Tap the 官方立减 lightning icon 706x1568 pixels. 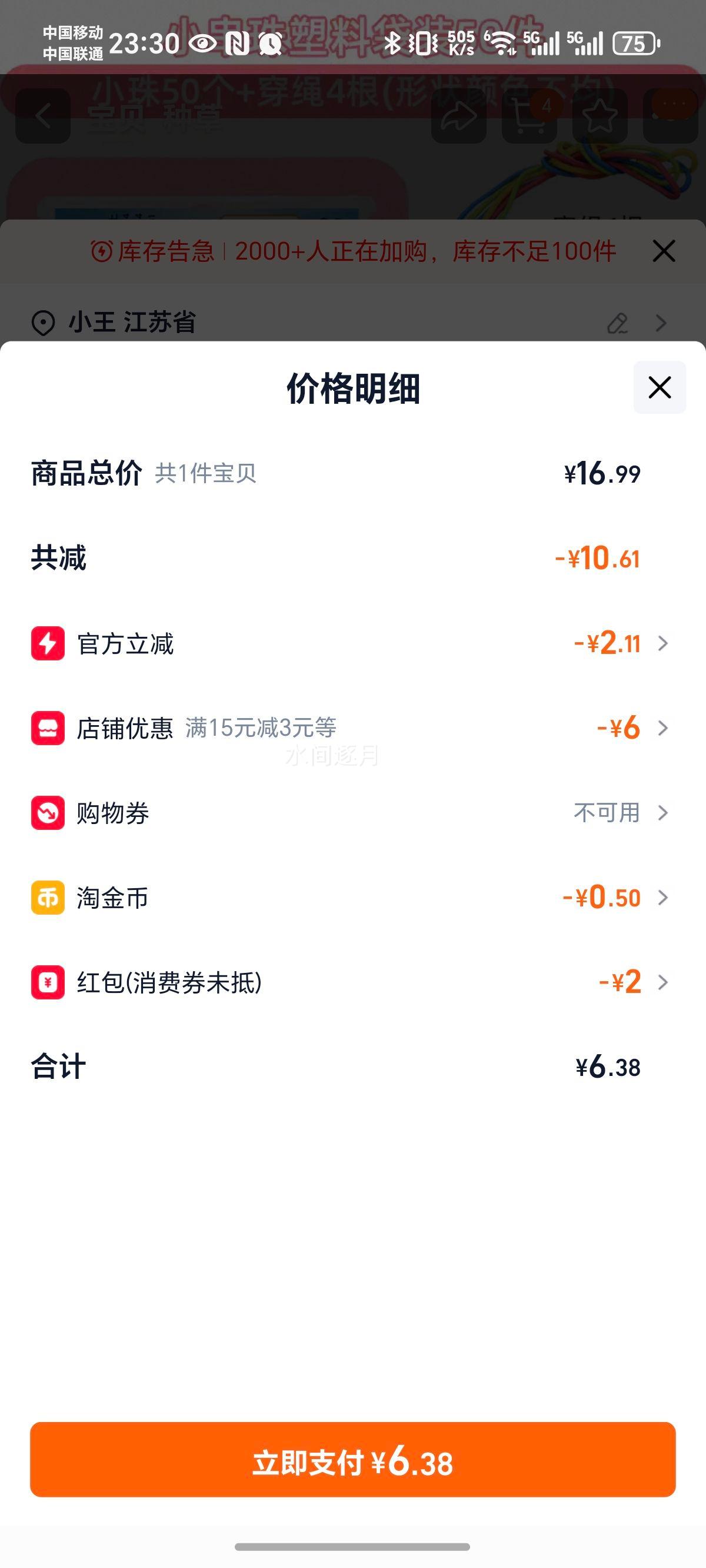48,643
